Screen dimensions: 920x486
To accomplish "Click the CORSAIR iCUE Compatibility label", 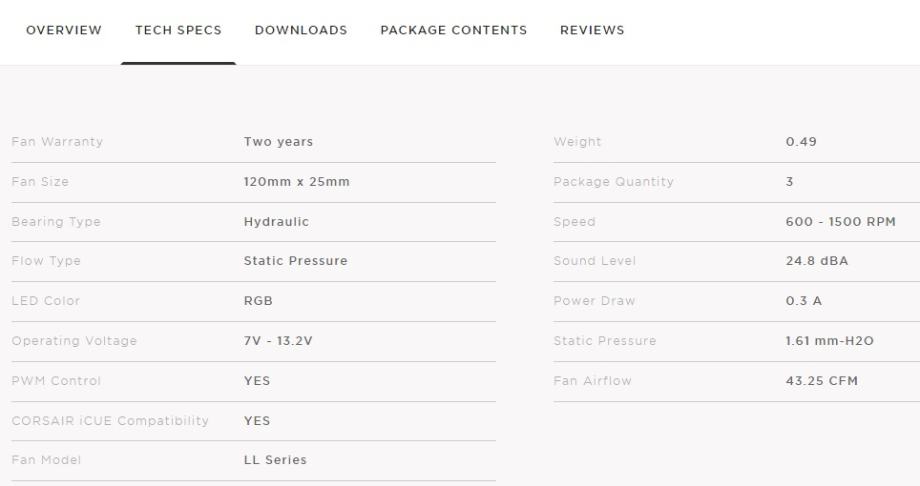I will 109,421.
